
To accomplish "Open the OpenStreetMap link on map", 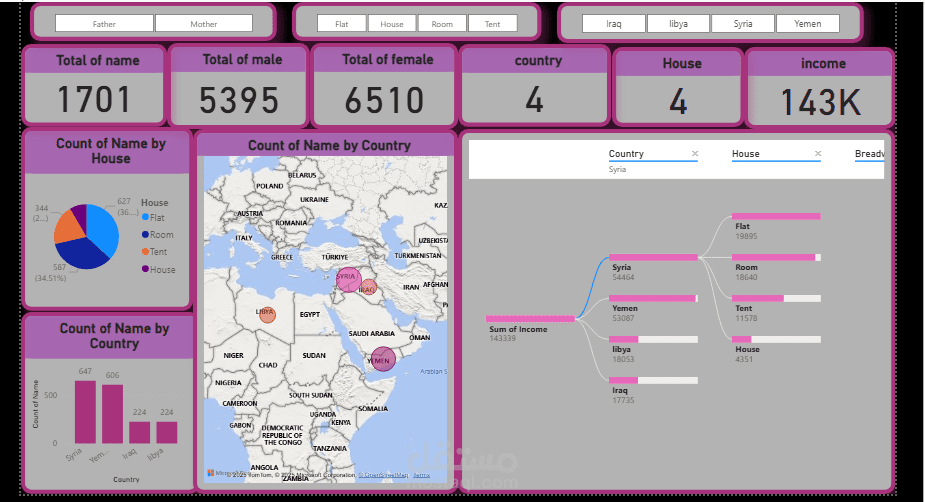I will [383, 475].
